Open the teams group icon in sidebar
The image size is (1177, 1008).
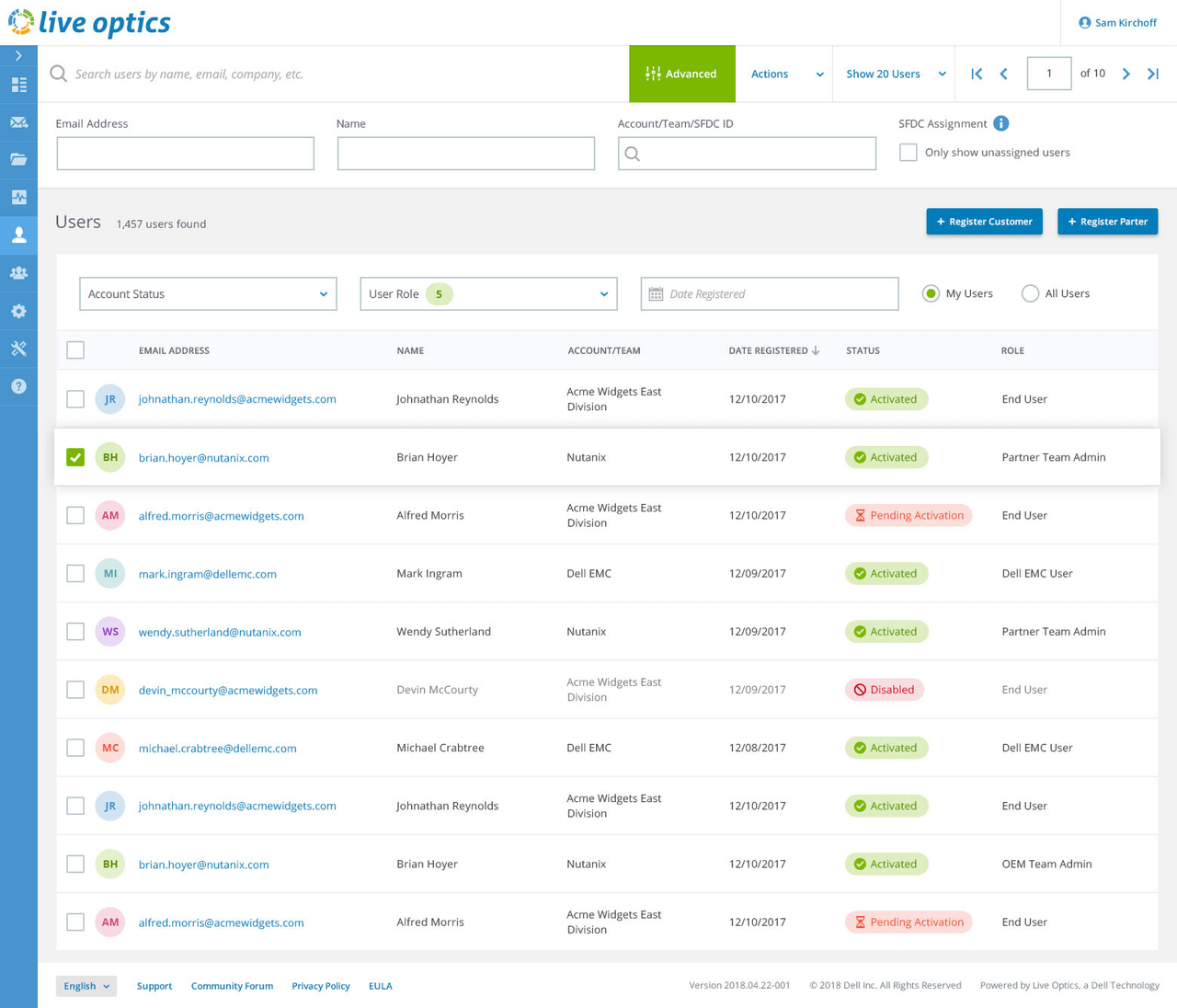tap(18, 272)
